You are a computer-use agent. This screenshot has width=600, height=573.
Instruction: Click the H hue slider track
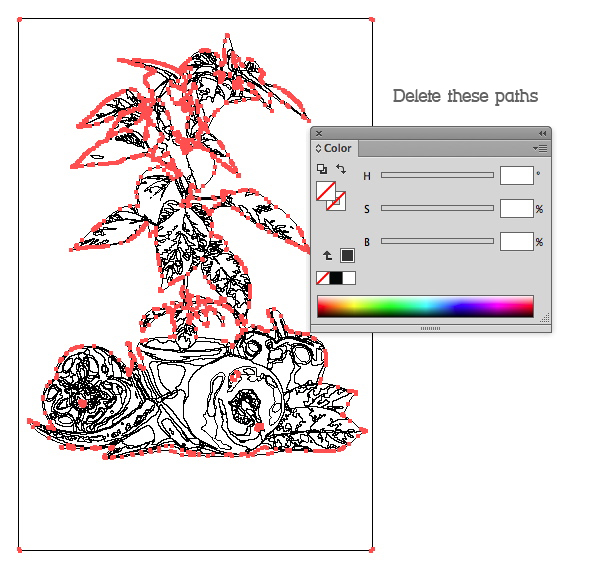(x=437, y=175)
